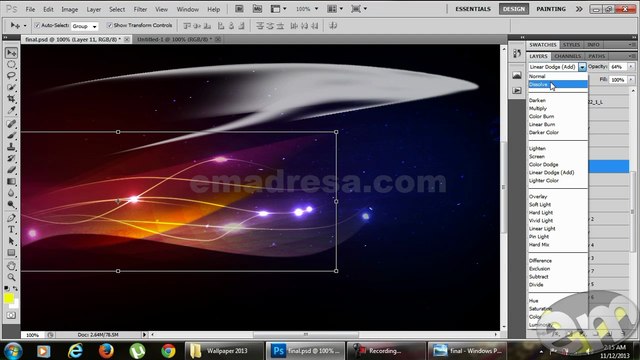Select the Horizontal Type tool
Viewport: 640px width, 360px height.
(11, 229)
